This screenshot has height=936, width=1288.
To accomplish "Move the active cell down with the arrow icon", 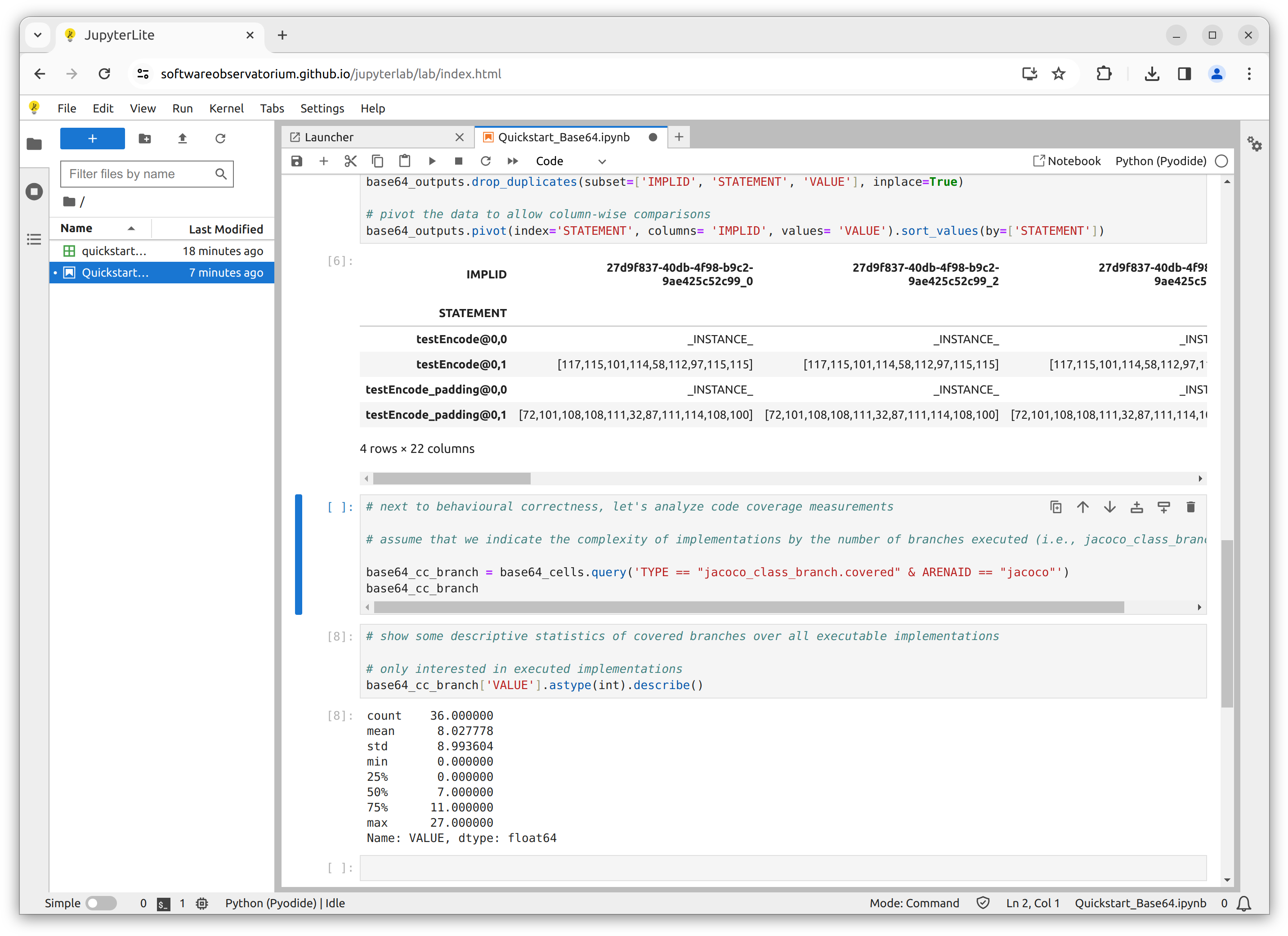I will click(x=1109, y=507).
